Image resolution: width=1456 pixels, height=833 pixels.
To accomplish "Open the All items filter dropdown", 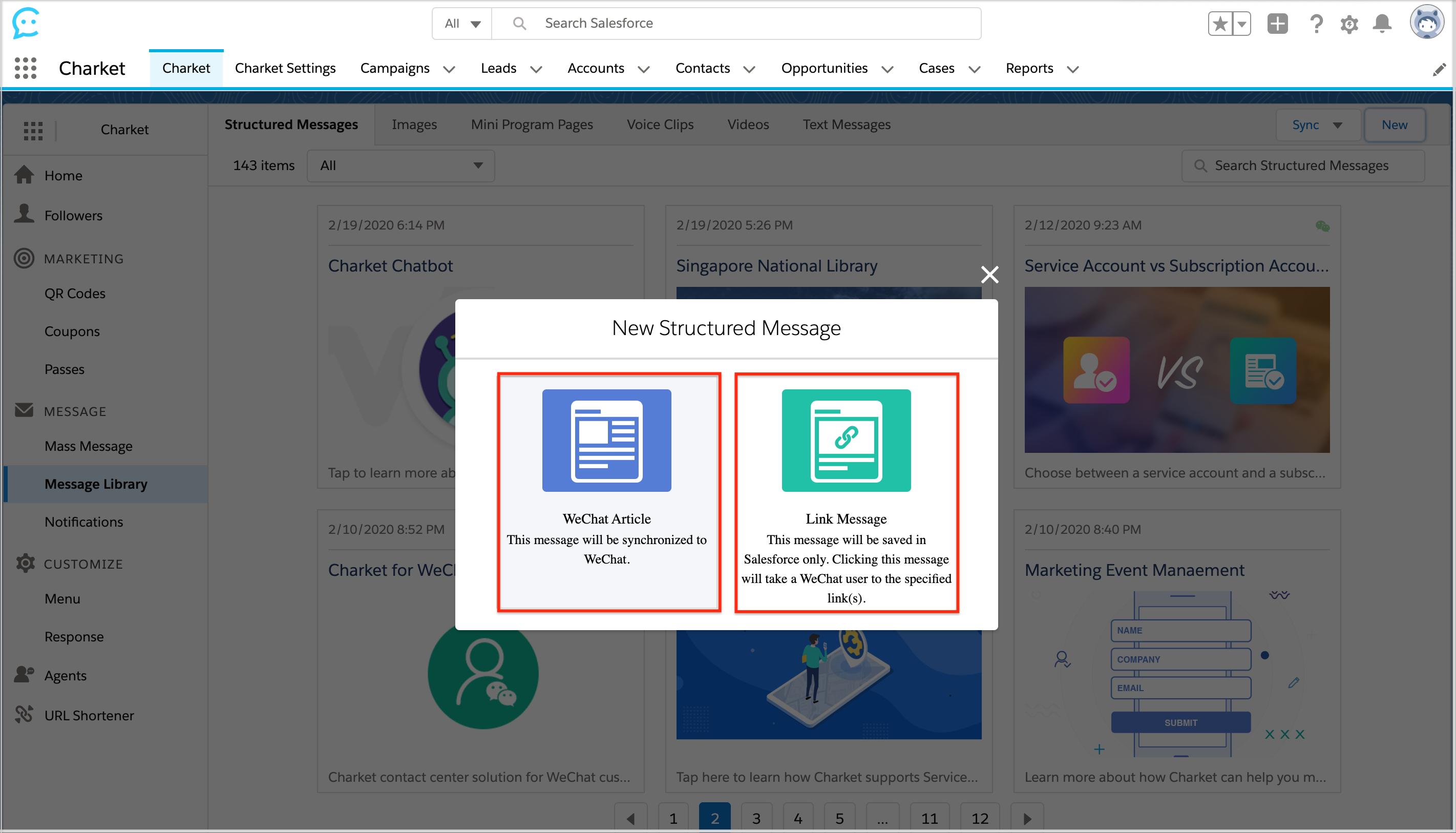I will click(401, 166).
